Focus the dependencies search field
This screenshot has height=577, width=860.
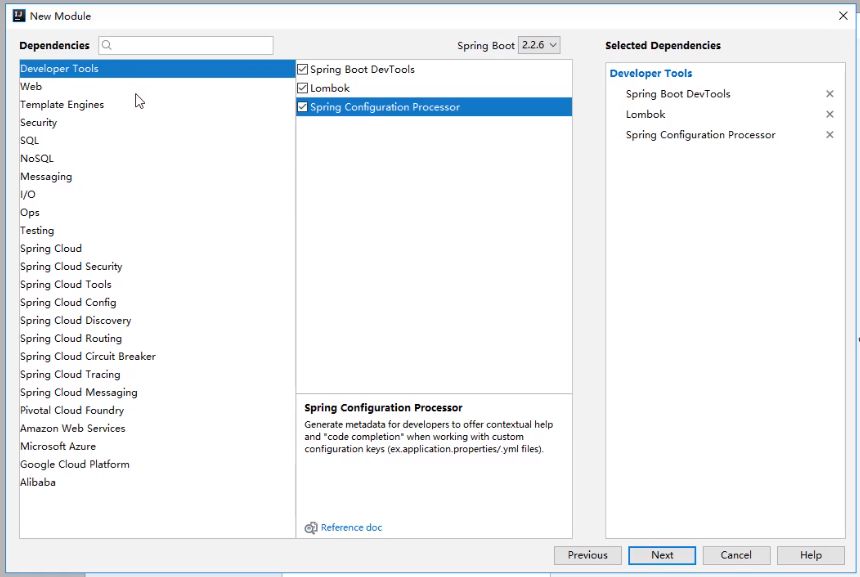192,45
